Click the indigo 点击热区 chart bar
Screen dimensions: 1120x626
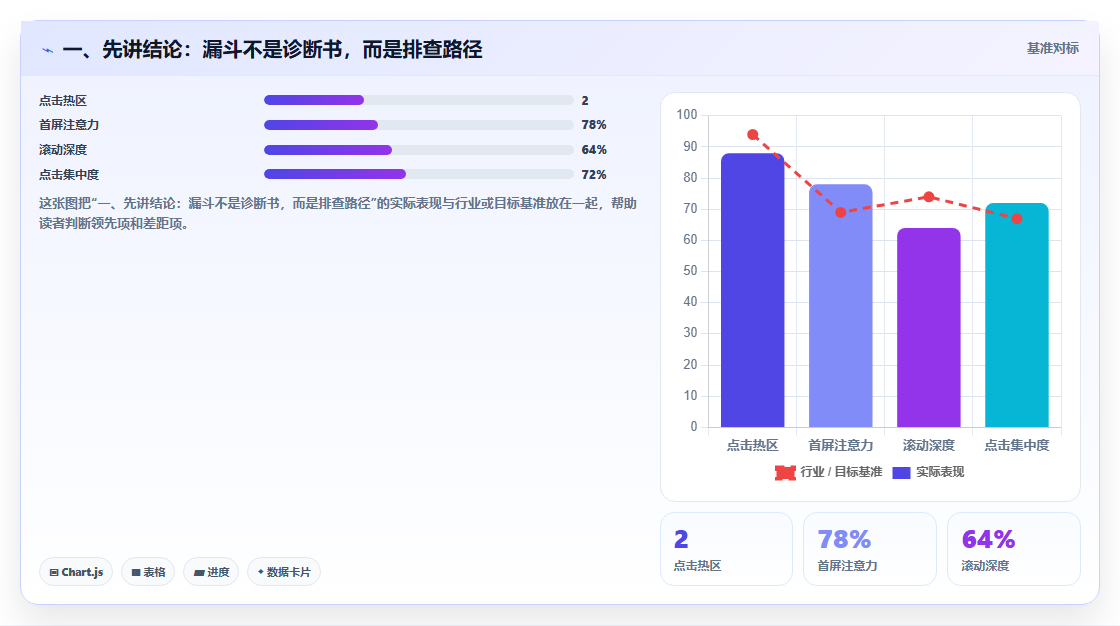pos(752,290)
